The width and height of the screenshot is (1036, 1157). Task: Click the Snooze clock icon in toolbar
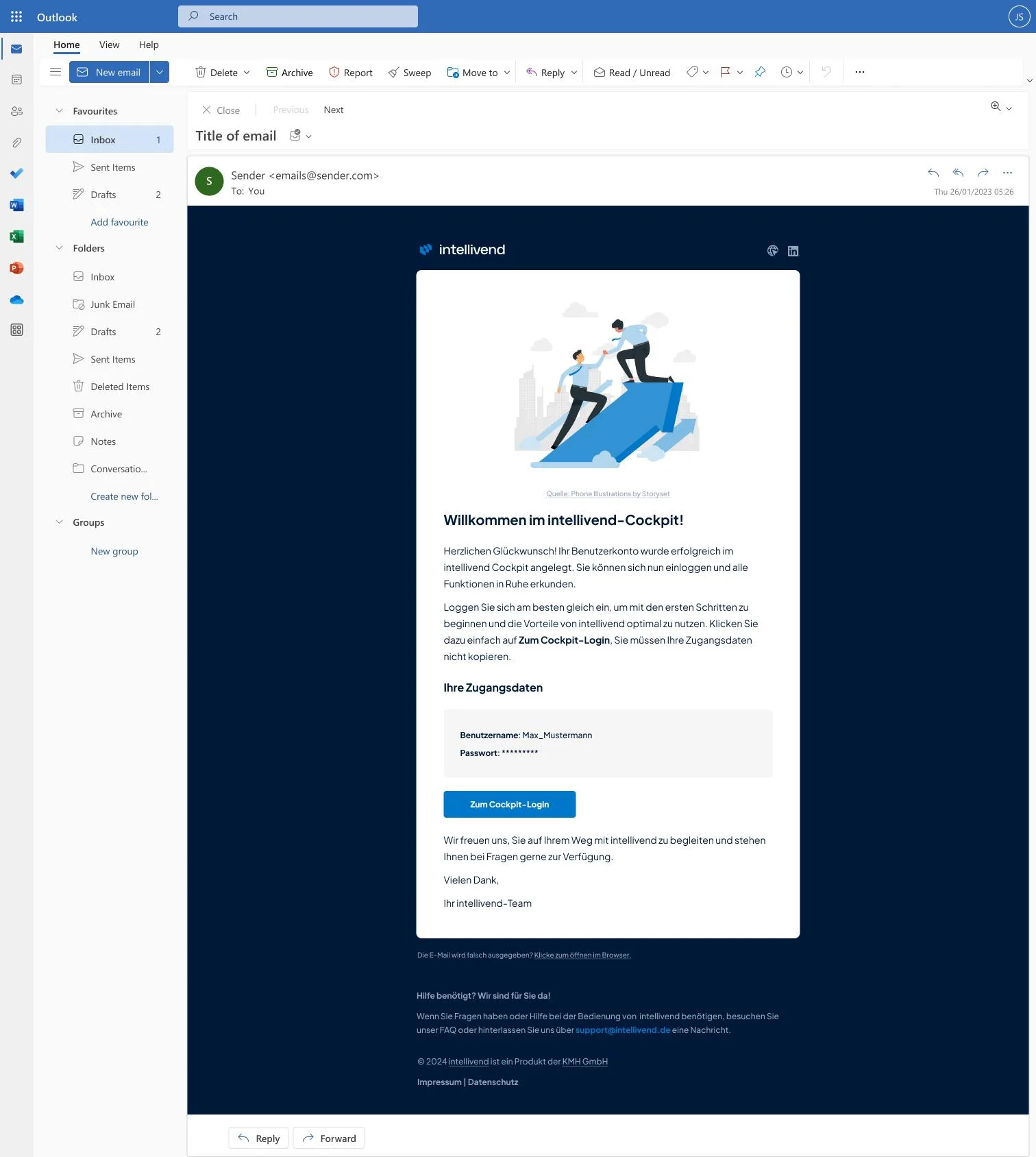[x=787, y=72]
